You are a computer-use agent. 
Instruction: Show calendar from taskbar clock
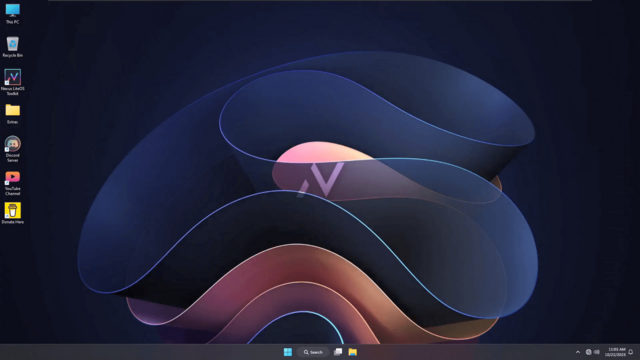click(615, 352)
